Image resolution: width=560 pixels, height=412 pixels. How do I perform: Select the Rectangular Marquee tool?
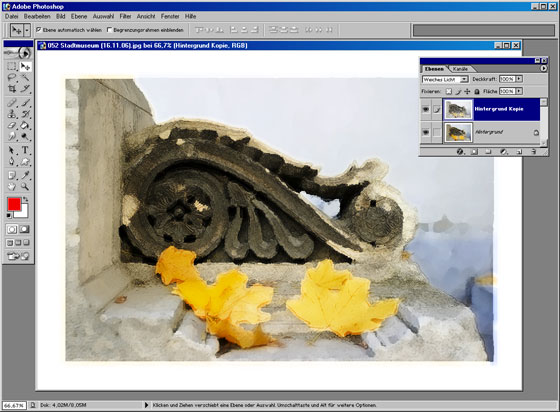pos(12,66)
